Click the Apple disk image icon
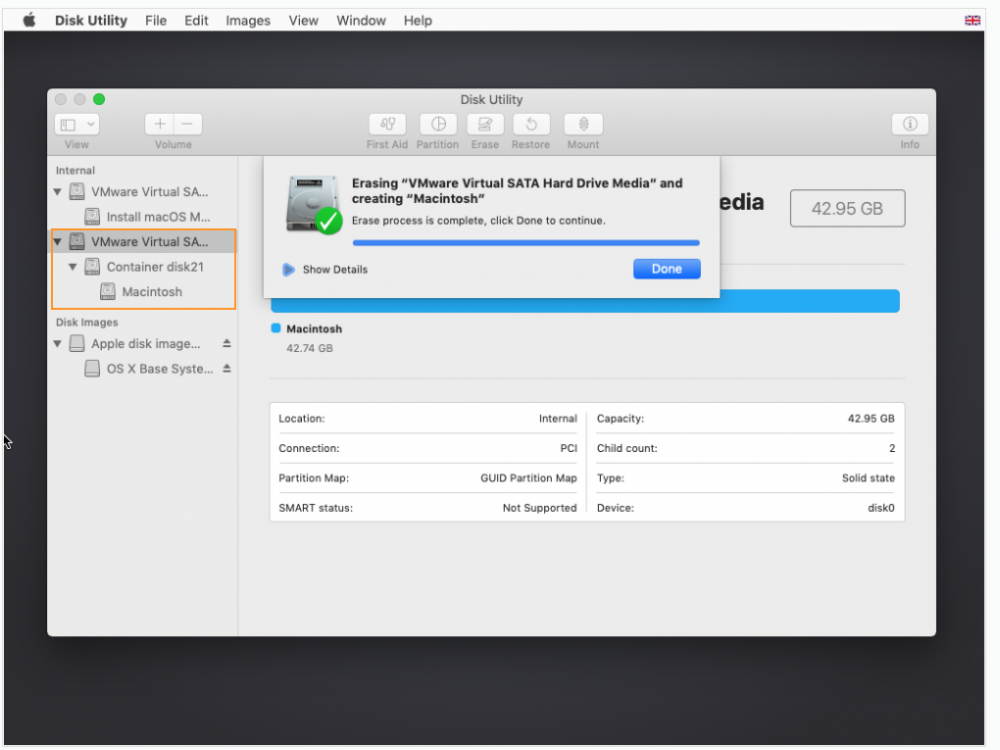 coord(77,344)
